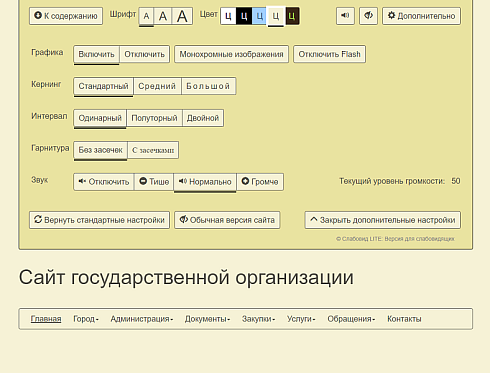Expand the 'Обращения' dropdown menu

click(x=351, y=319)
